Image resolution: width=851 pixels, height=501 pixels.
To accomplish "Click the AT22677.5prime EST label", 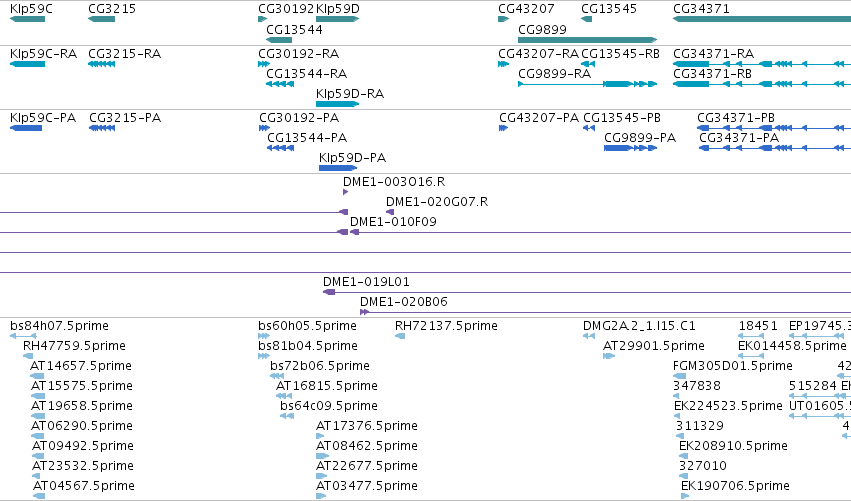I will pos(367,466).
